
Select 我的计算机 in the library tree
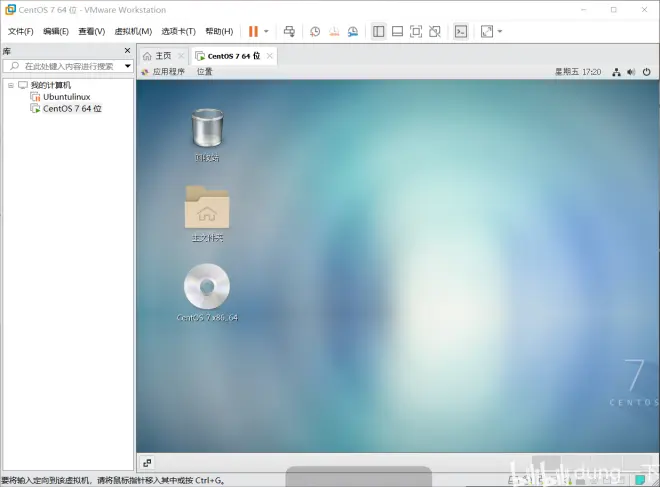click(x=51, y=85)
